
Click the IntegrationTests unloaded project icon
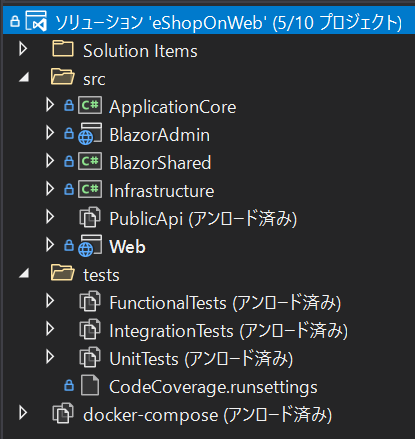90,329
